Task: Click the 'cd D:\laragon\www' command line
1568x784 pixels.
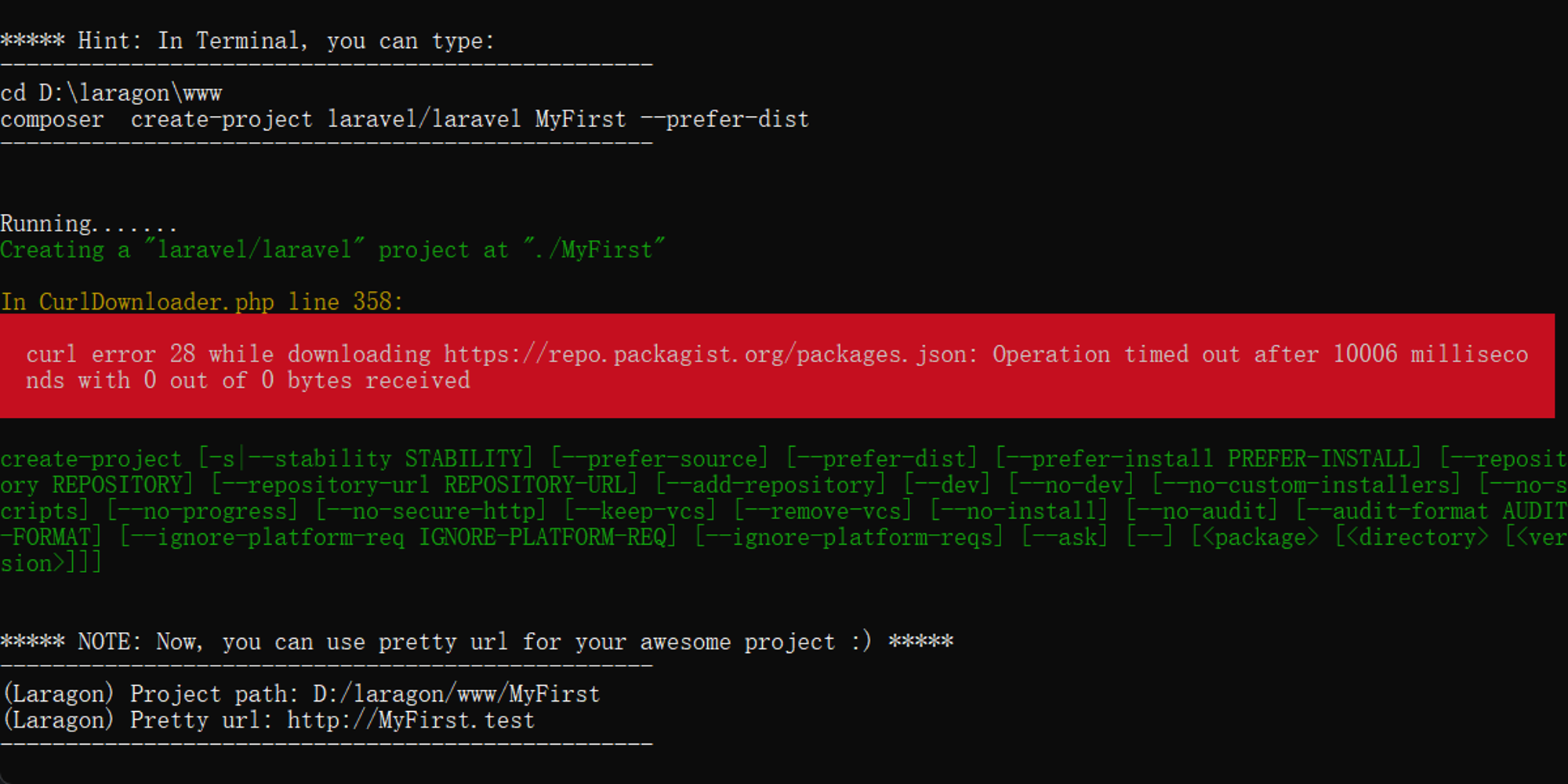Action: click(x=111, y=93)
